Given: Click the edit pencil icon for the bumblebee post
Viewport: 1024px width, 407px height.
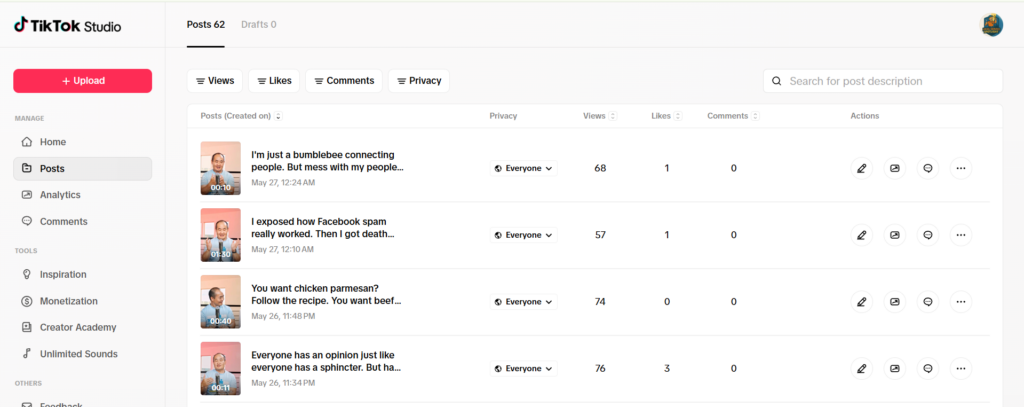Looking at the screenshot, I should 861,168.
